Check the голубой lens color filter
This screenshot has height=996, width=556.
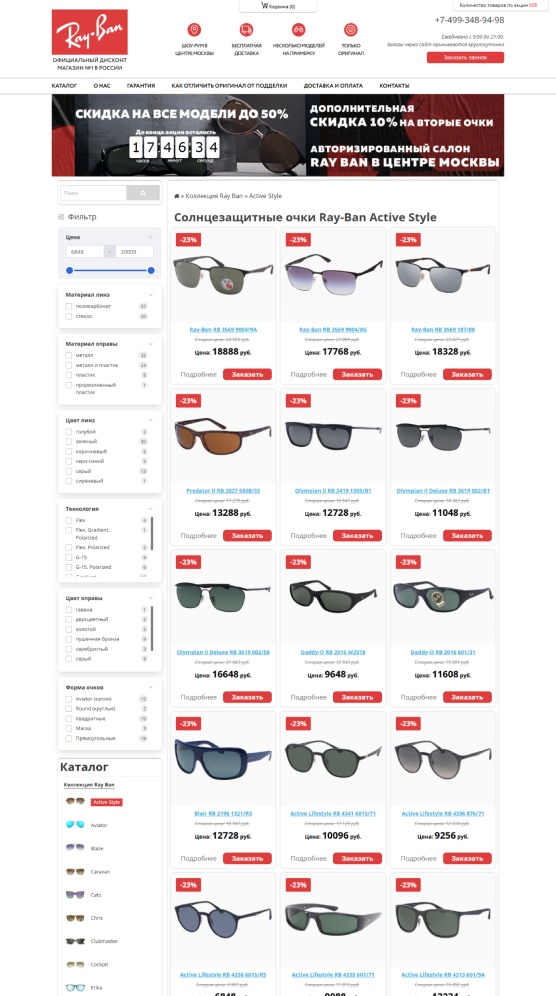(x=68, y=431)
